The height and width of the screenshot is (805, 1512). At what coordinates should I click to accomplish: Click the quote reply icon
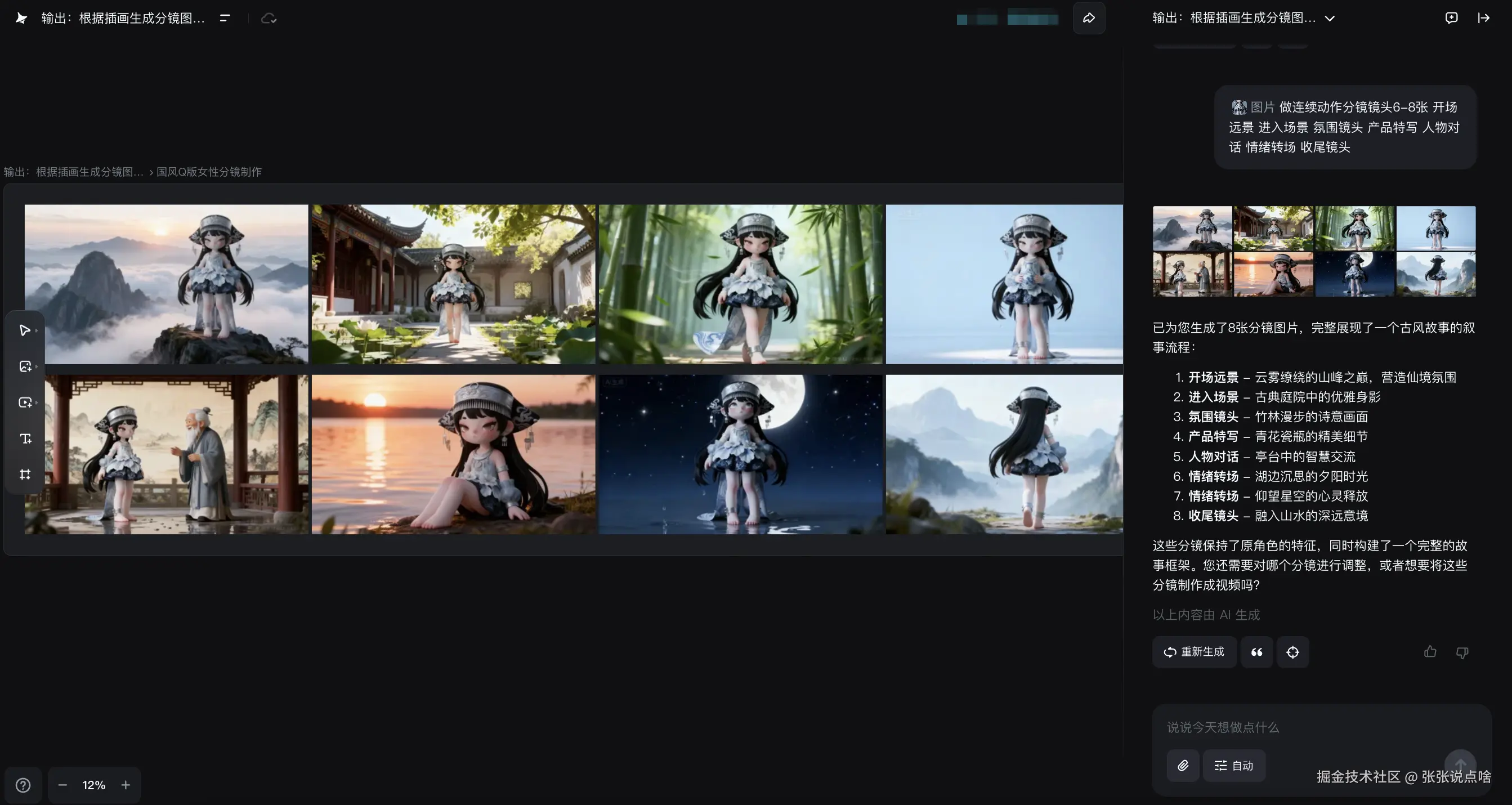1256,652
